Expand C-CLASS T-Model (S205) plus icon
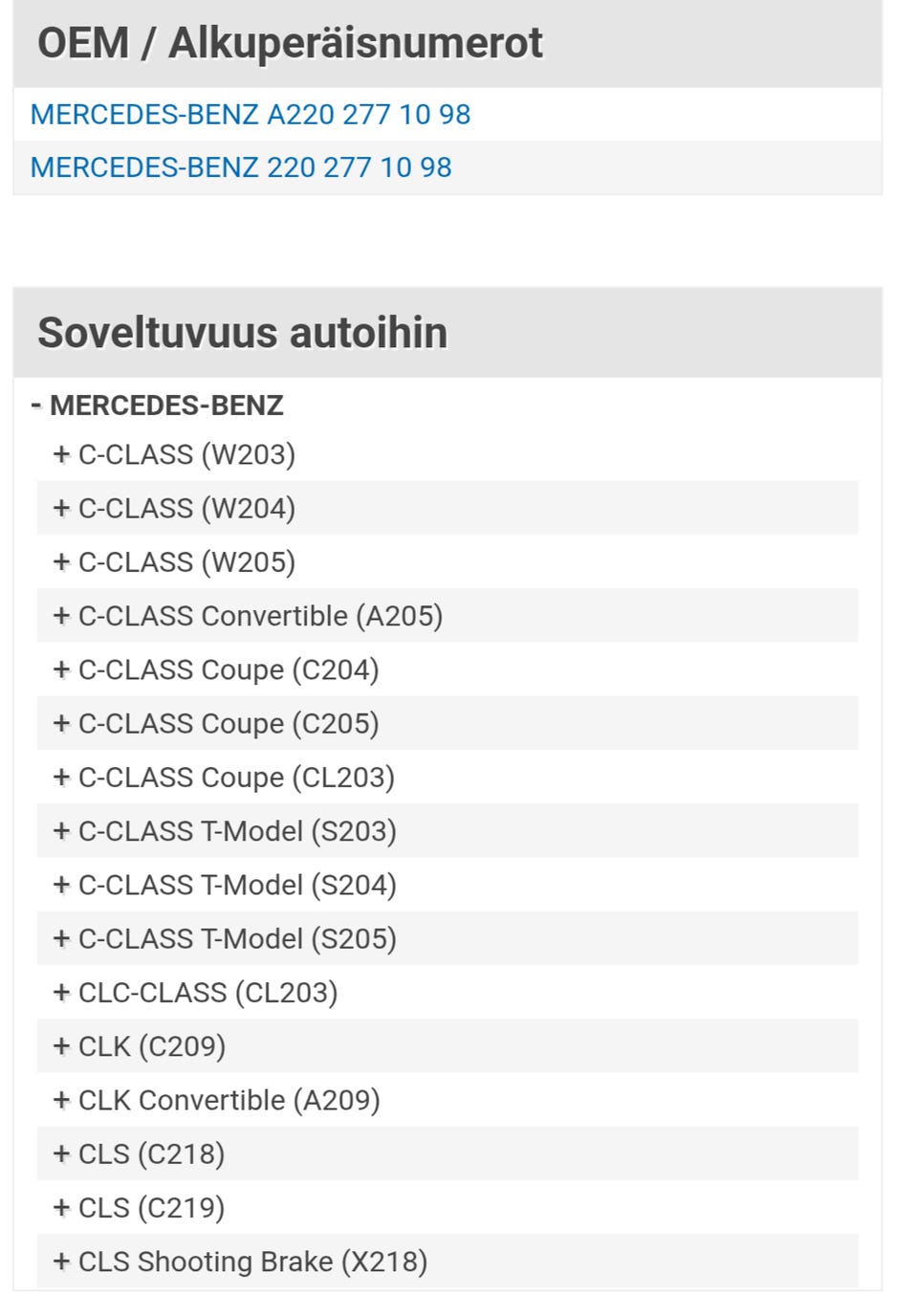This screenshot has width=918, height=1316. click(62, 938)
